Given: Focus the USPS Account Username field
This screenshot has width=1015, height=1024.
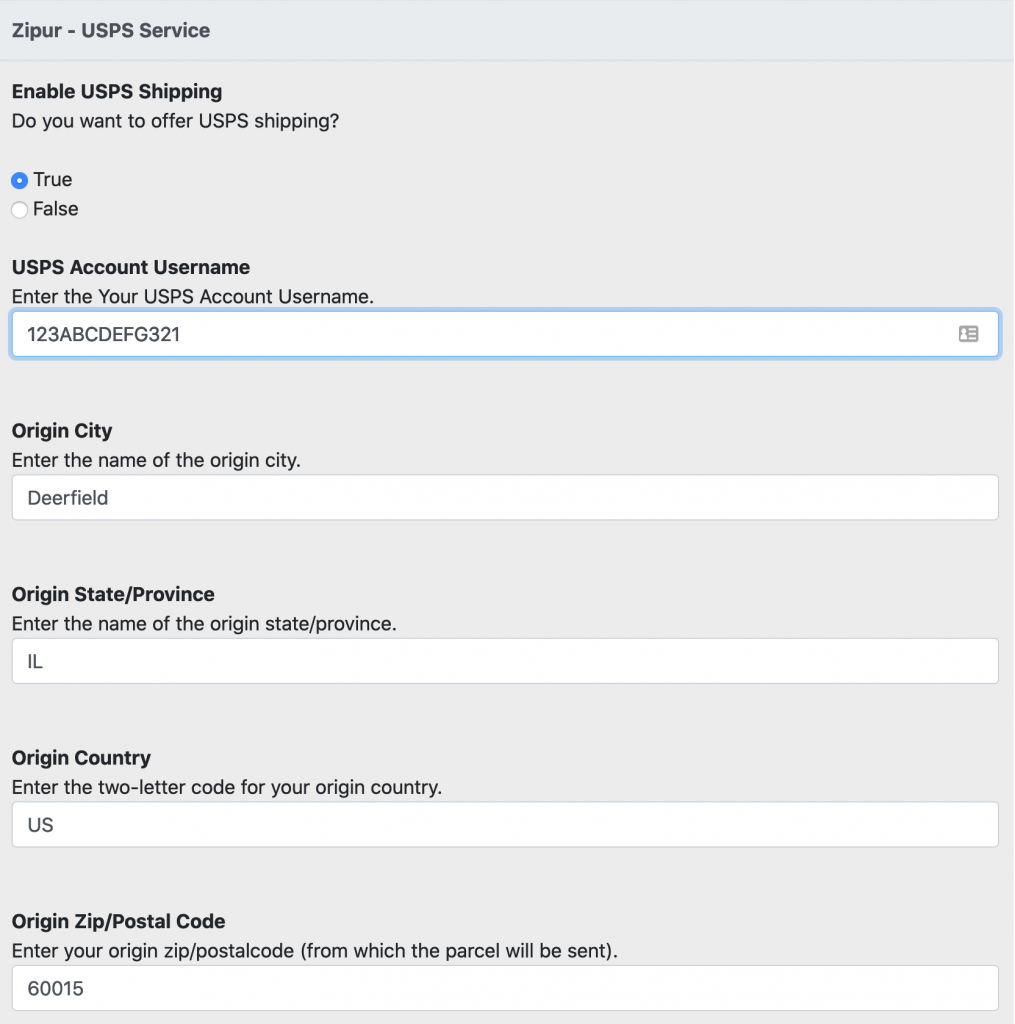Looking at the screenshot, I should point(505,334).
